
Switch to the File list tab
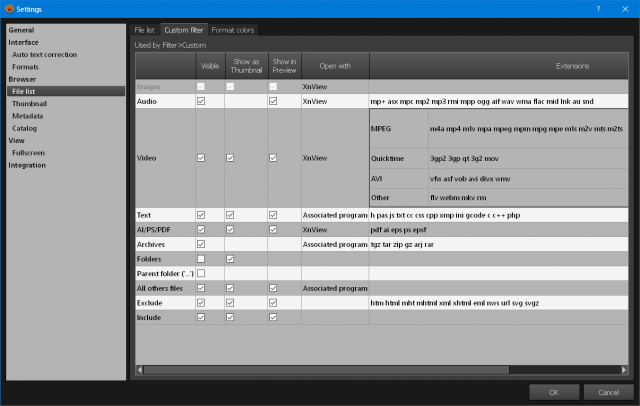[144, 30]
